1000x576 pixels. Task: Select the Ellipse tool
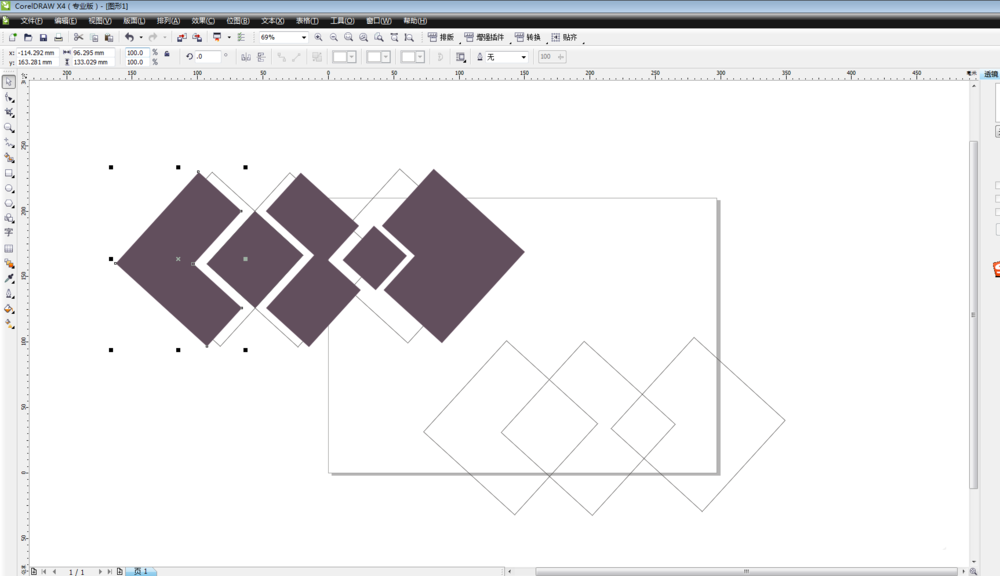[9, 188]
